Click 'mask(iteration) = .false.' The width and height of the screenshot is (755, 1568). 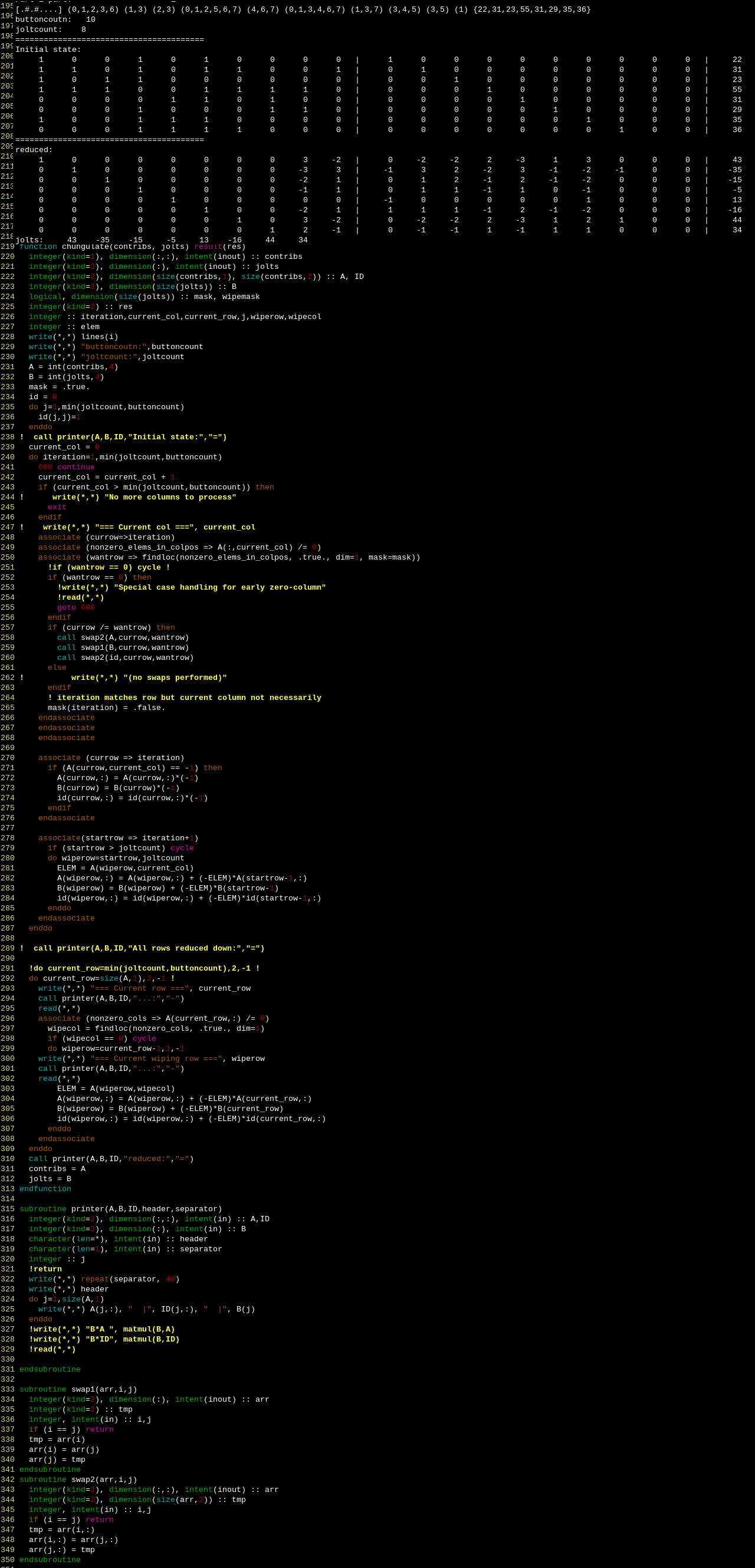click(107, 708)
